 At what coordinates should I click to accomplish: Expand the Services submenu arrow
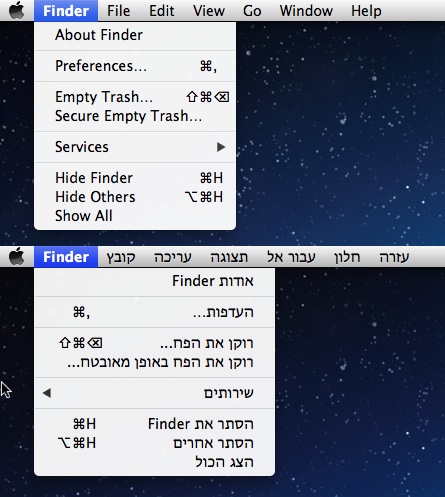tap(221, 147)
